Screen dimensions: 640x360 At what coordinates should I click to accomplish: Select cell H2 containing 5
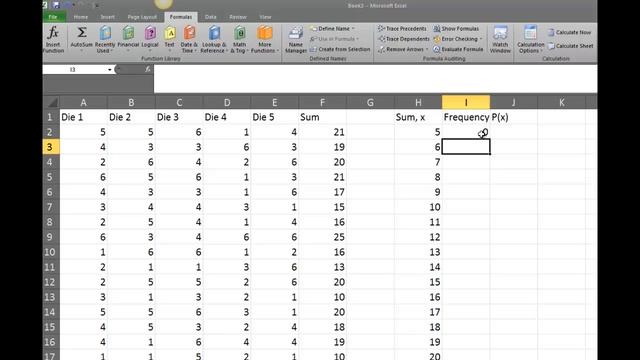point(418,132)
